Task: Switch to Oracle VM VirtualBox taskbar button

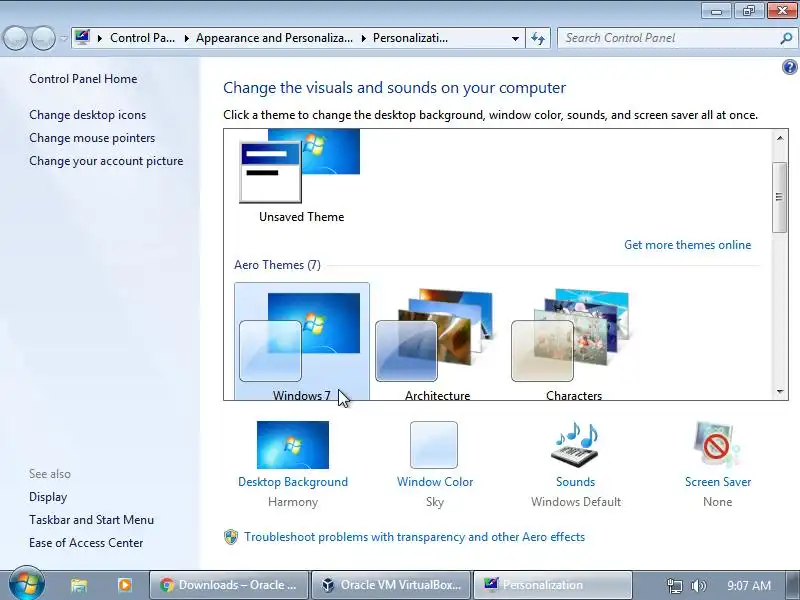Action: point(391,585)
